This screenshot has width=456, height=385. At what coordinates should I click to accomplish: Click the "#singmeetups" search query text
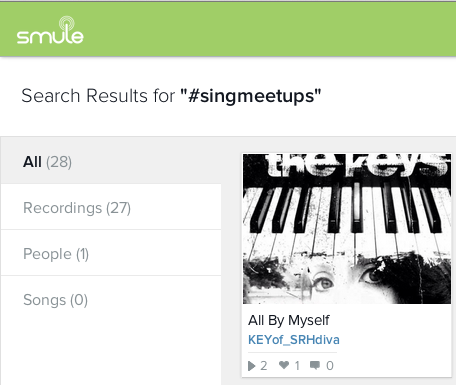coord(251,96)
